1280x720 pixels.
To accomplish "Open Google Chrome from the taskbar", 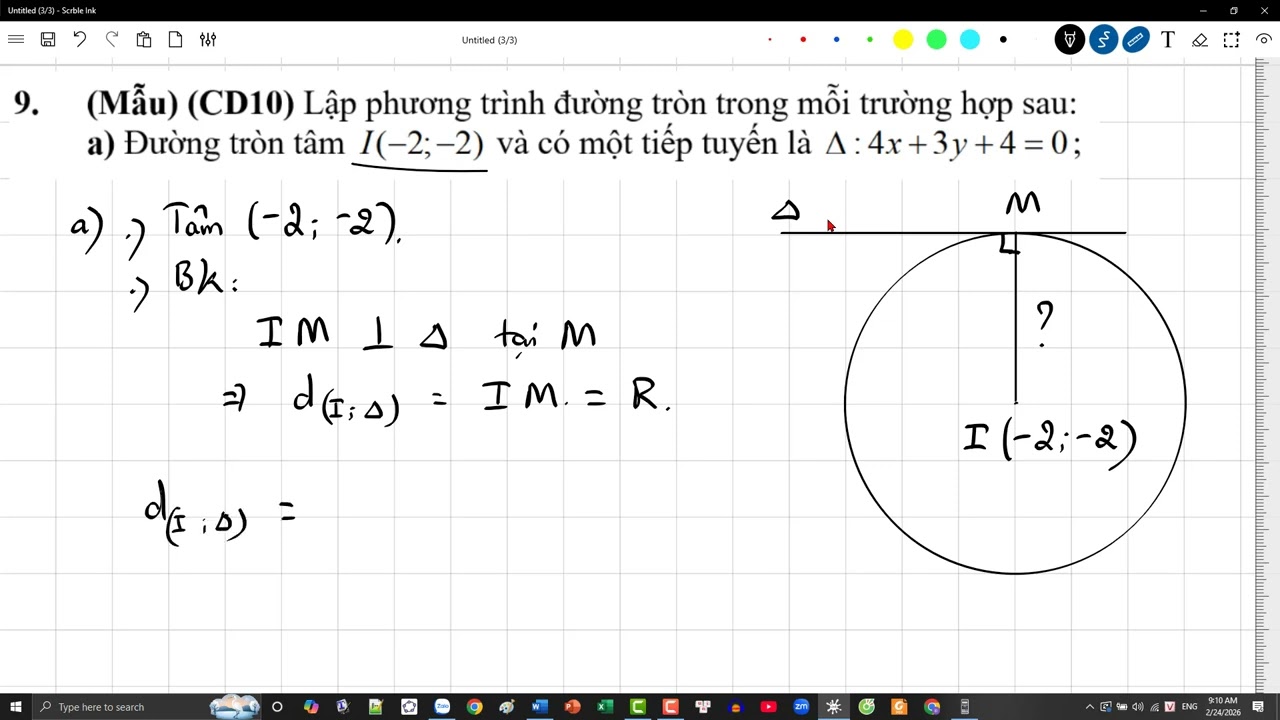I will [x=475, y=707].
